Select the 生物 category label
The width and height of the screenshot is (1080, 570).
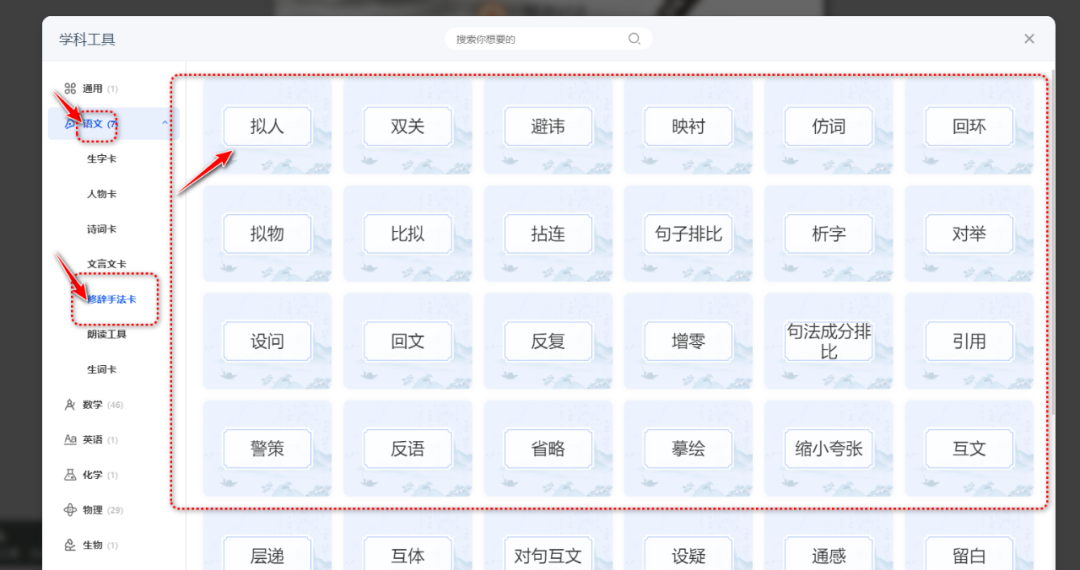click(x=92, y=545)
